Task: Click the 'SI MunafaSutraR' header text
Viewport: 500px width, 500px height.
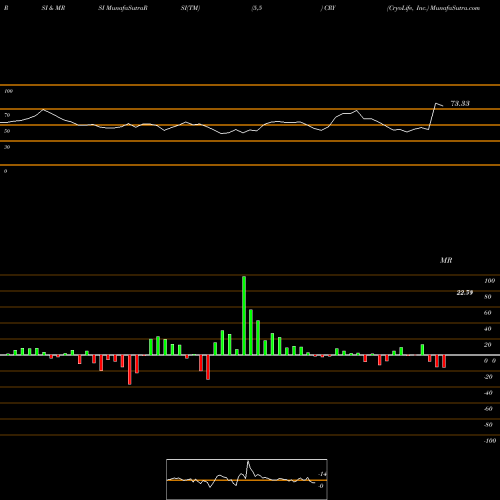Action: tap(123, 8)
